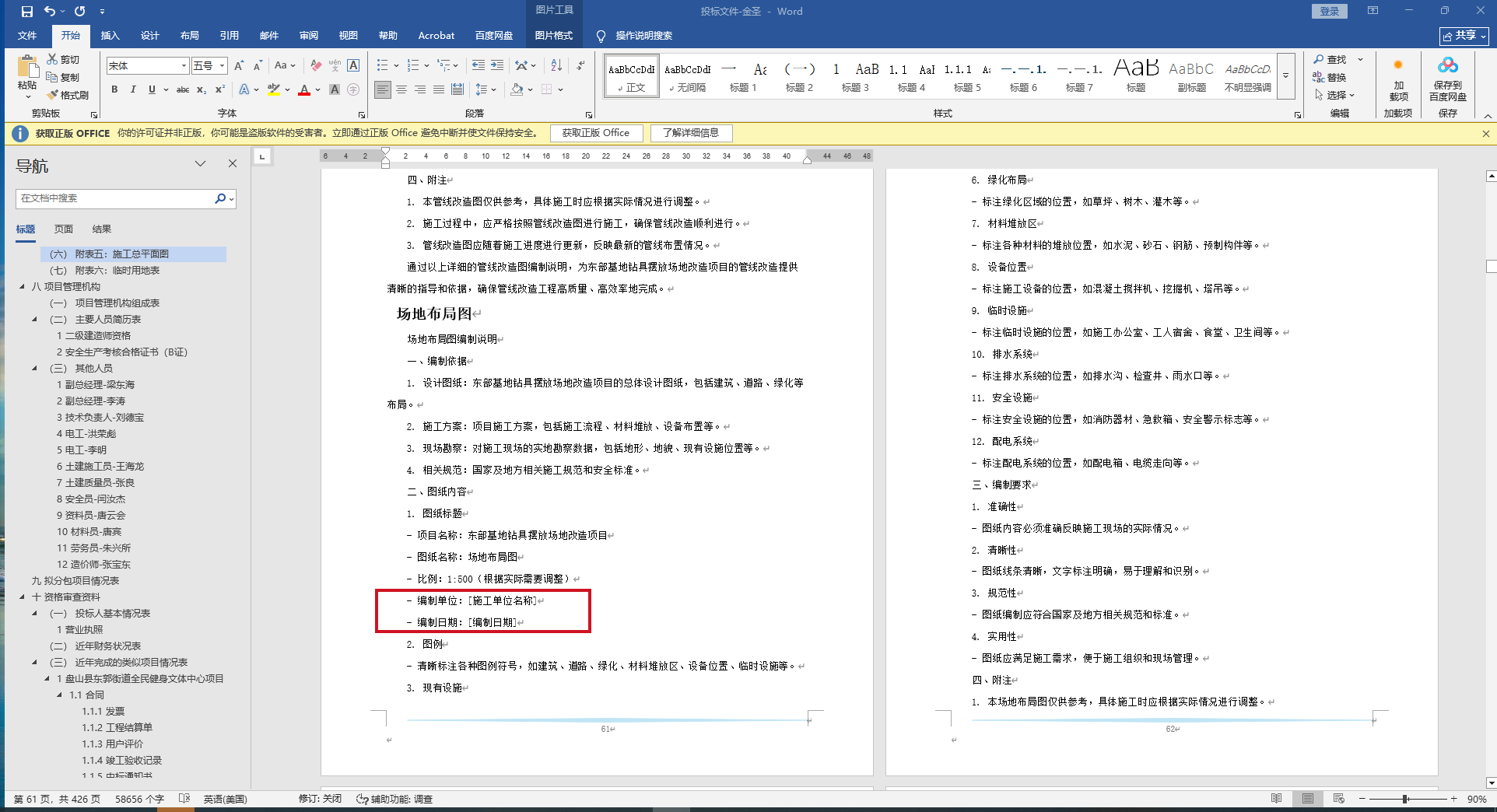Image resolution: width=1497 pixels, height=812 pixels.
Task: Redo the last action
Action: pos(79,12)
